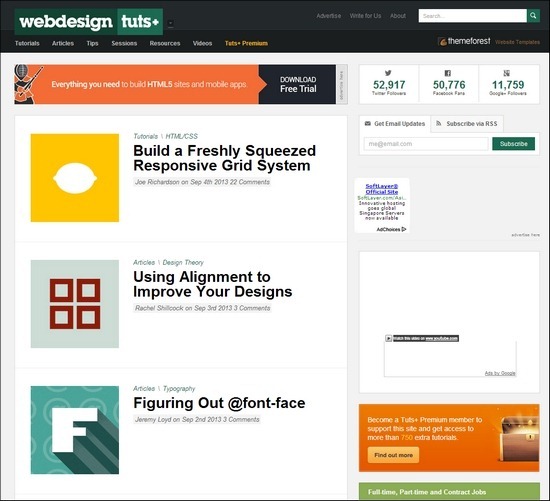Open the webdesign tuts+ logo home link
This screenshot has width=550, height=501.
89,22
